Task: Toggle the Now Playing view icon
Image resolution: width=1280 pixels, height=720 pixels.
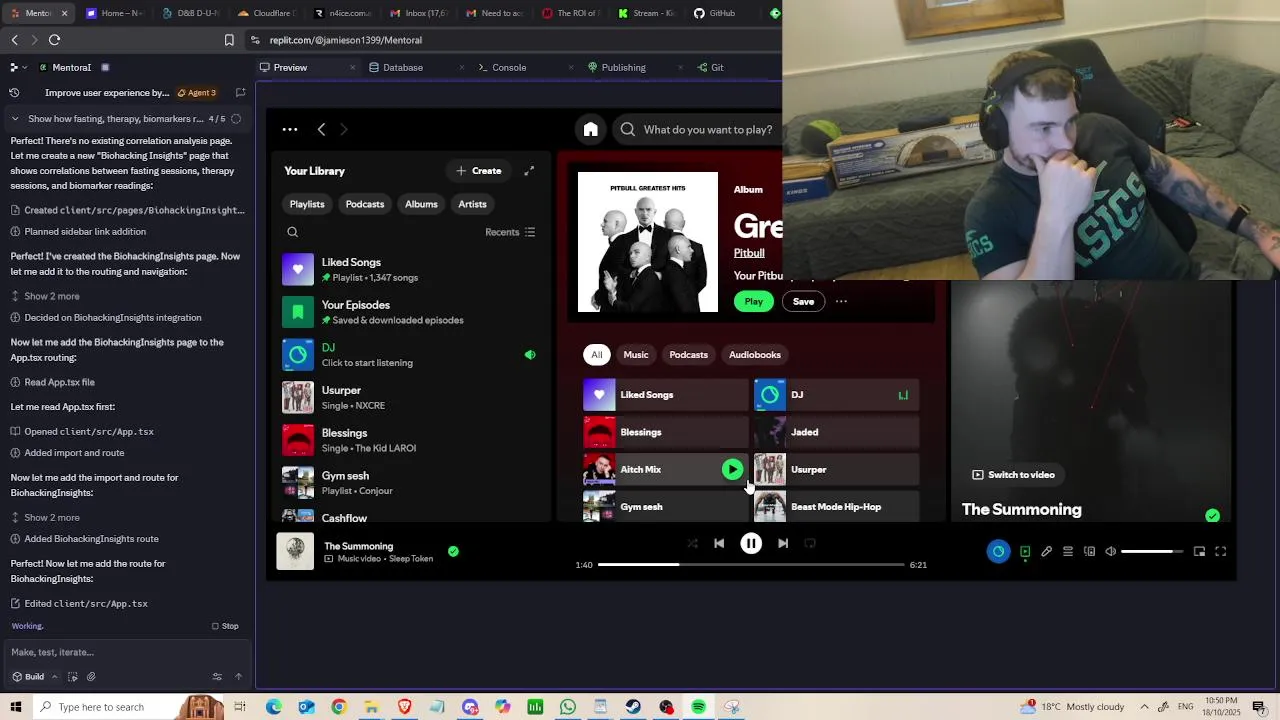Action: click(x=1025, y=551)
